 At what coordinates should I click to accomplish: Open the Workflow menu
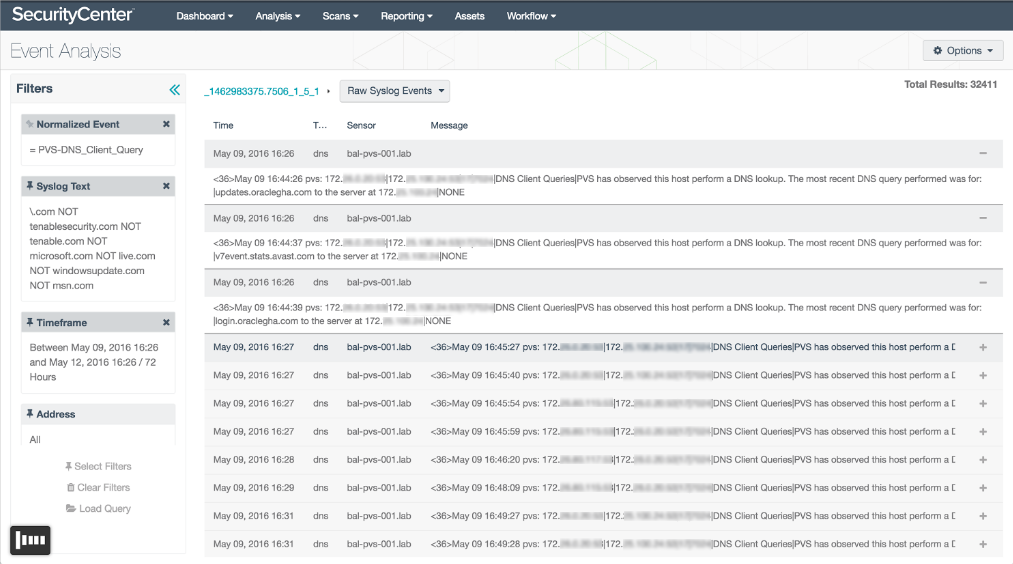[531, 16]
